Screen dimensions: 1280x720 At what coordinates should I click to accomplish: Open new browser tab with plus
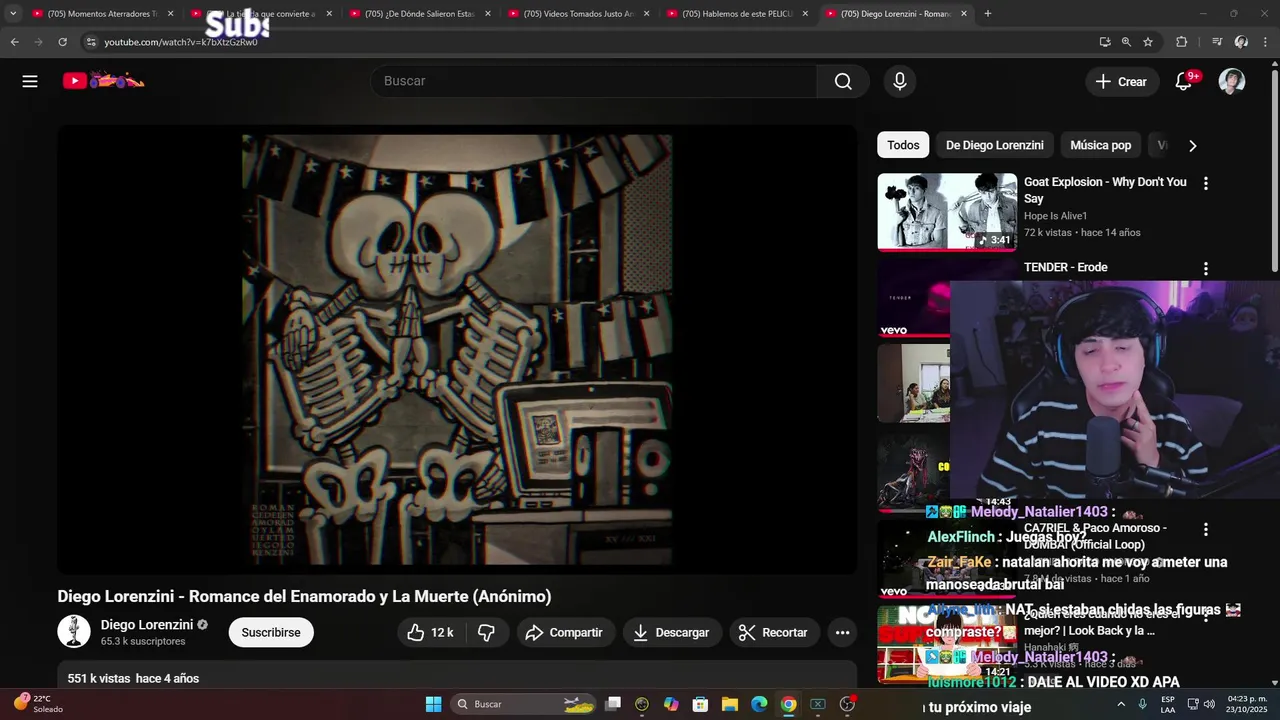click(988, 14)
